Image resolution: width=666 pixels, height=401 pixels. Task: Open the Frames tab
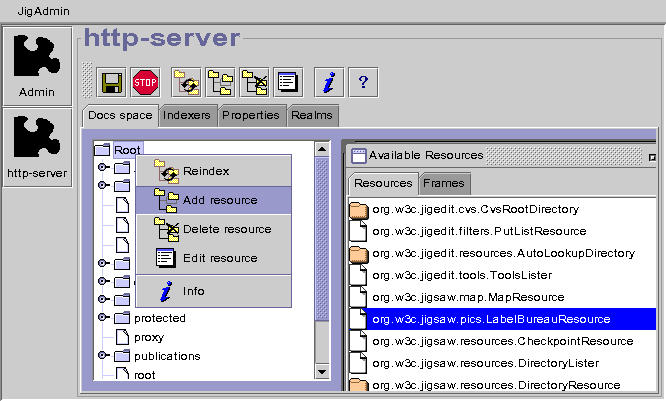pos(443,184)
